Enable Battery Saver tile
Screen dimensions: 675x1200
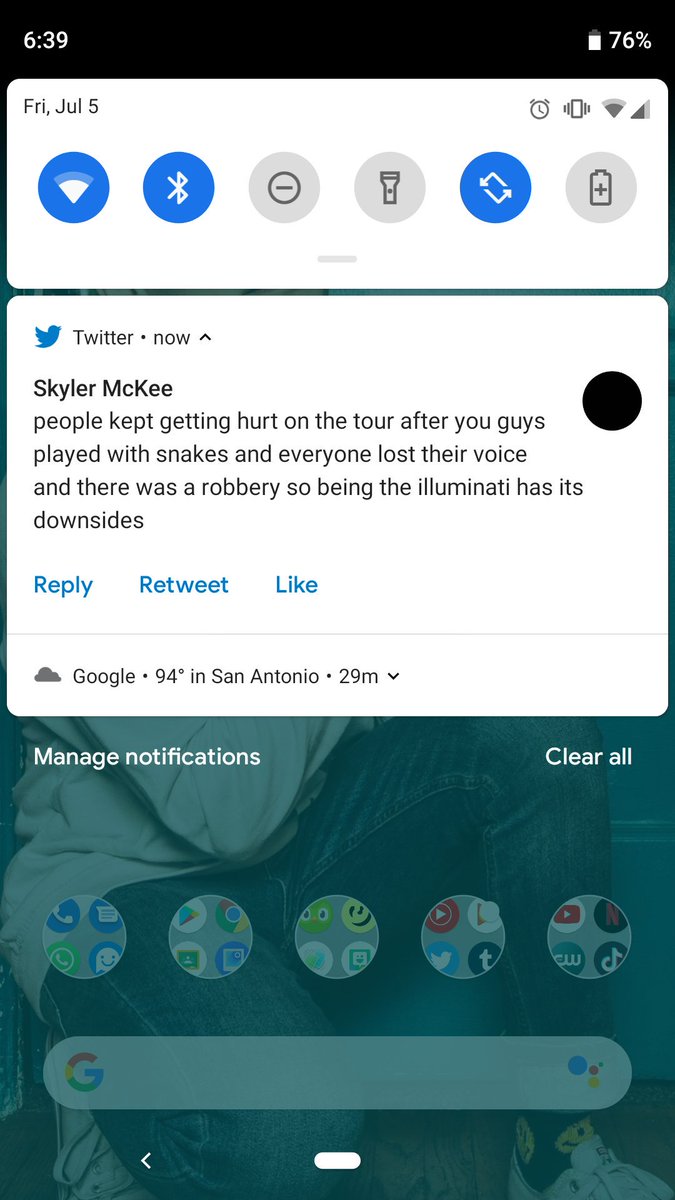pos(601,187)
